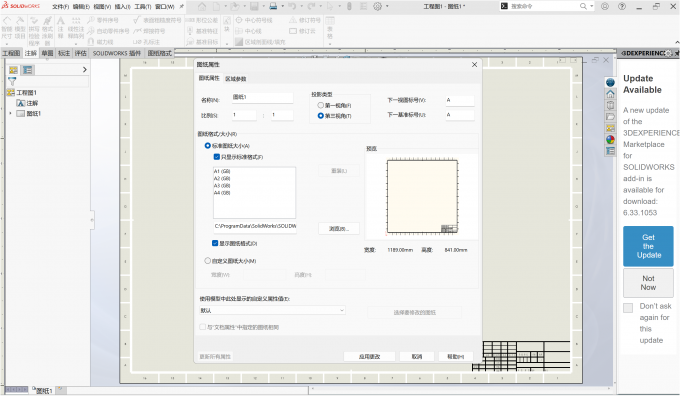Expand the search magnifier dropdown arrow
The width and height of the screenshot is (680, 396).
click(x=592, y=6)
